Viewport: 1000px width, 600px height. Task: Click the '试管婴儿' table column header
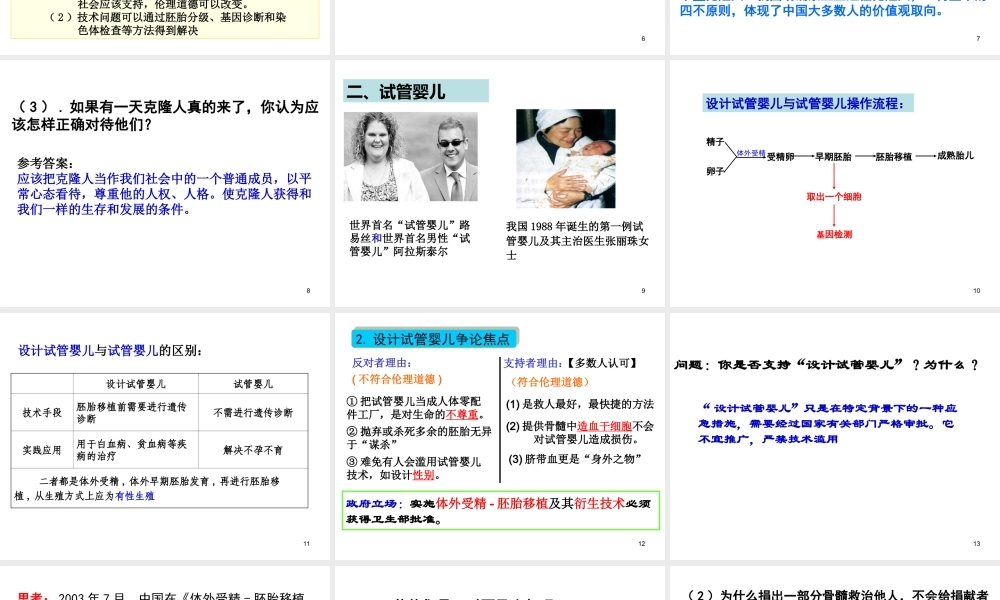(x=253, y=384)
